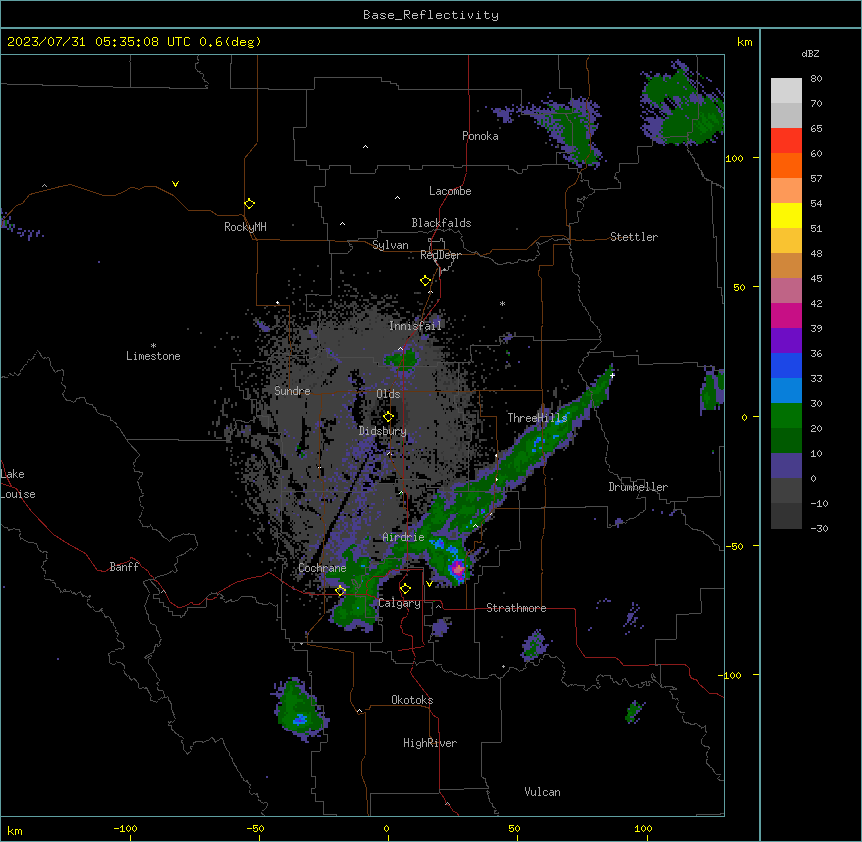Image resolution: width=862 pixels, height=842 pixels.
Task: Click the yellow V marker northwest of RockyMH
Action: pos(175,184)
